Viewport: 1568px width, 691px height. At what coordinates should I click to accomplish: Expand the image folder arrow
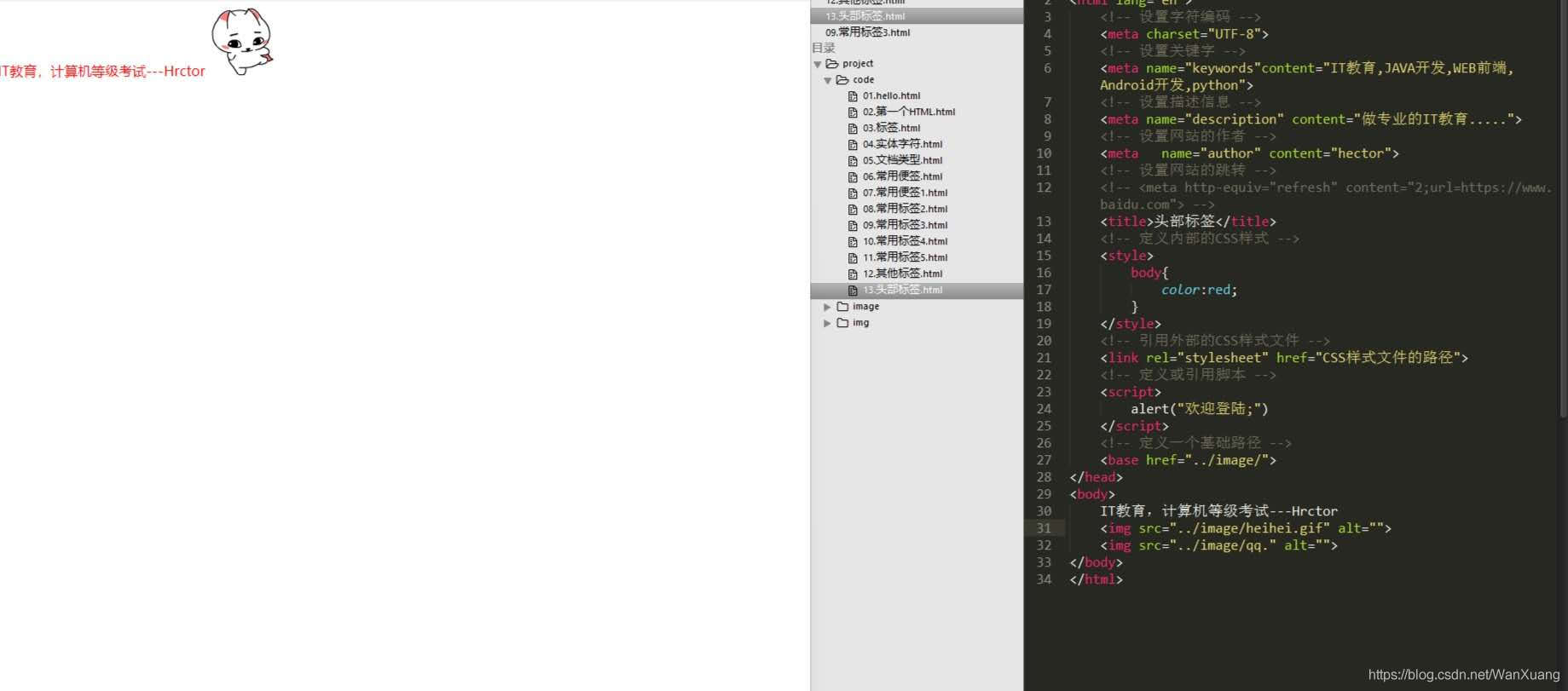827,307
